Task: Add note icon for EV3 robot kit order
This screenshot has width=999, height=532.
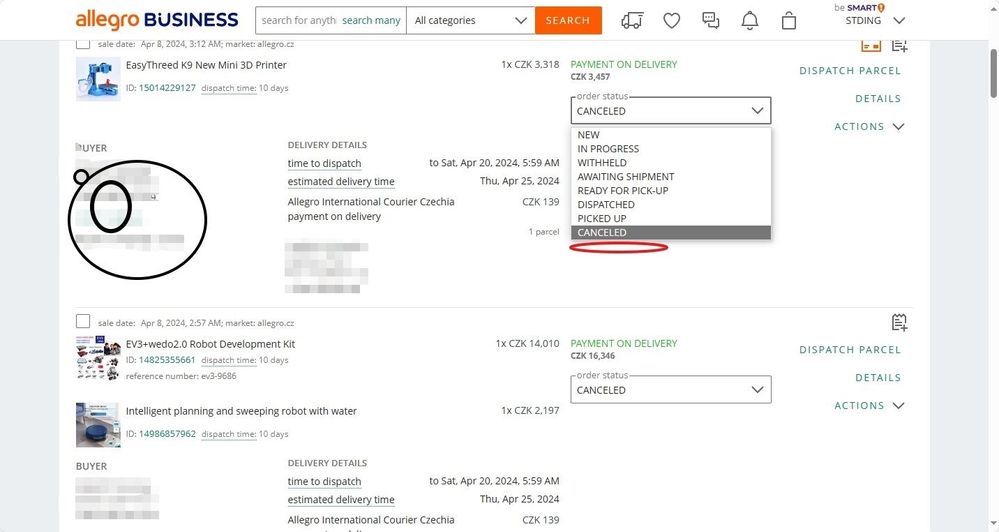Action: pos(899,322)
